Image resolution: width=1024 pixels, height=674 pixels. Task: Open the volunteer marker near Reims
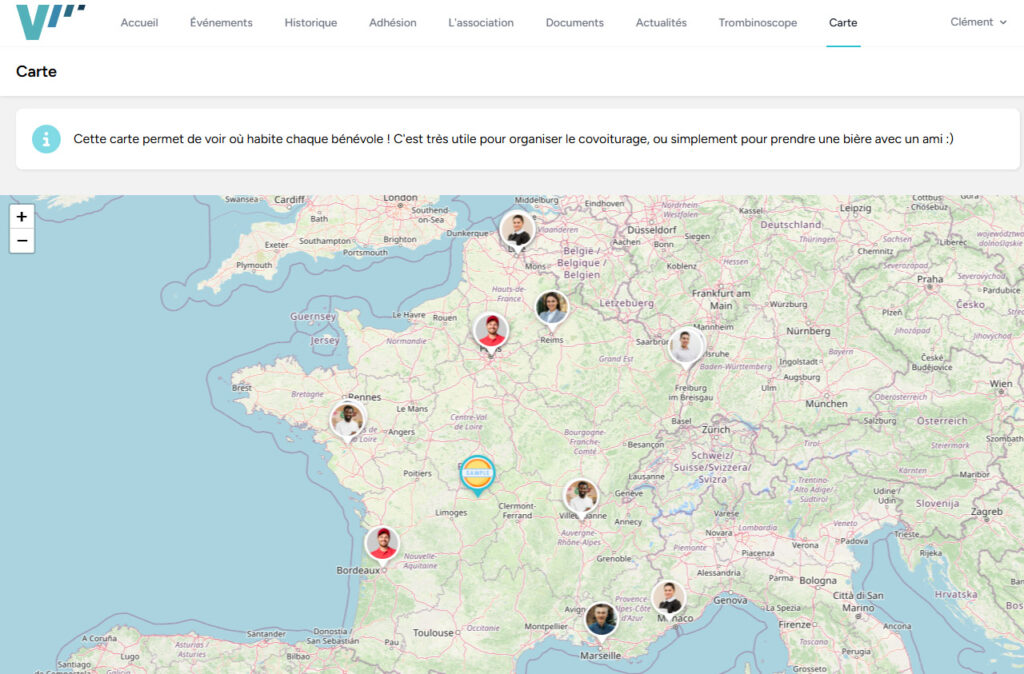pos(552,308)
